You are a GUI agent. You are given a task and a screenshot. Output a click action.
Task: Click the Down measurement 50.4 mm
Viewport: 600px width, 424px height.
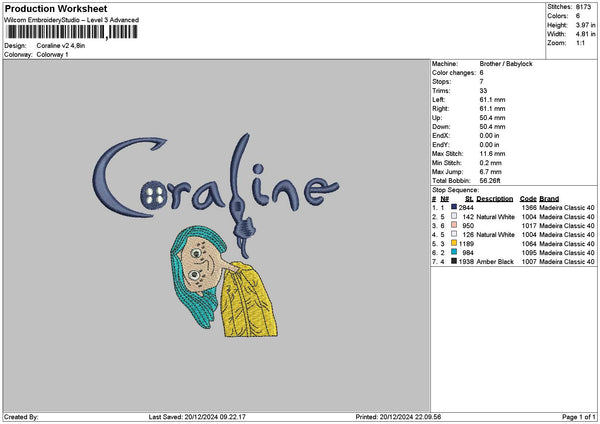[492, 127]
